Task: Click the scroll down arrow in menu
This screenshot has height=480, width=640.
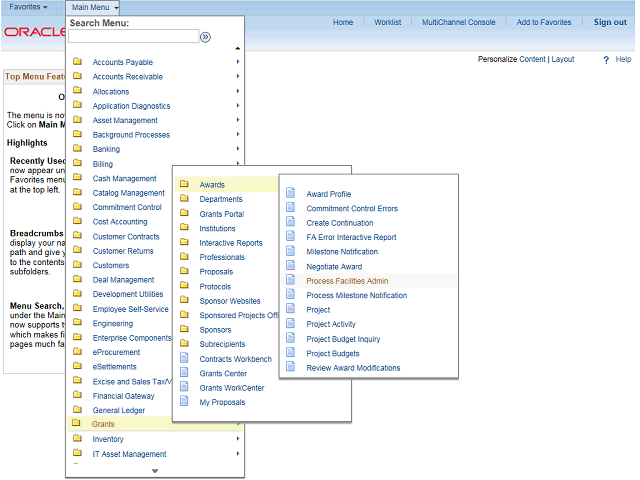Action: point(154,470)
